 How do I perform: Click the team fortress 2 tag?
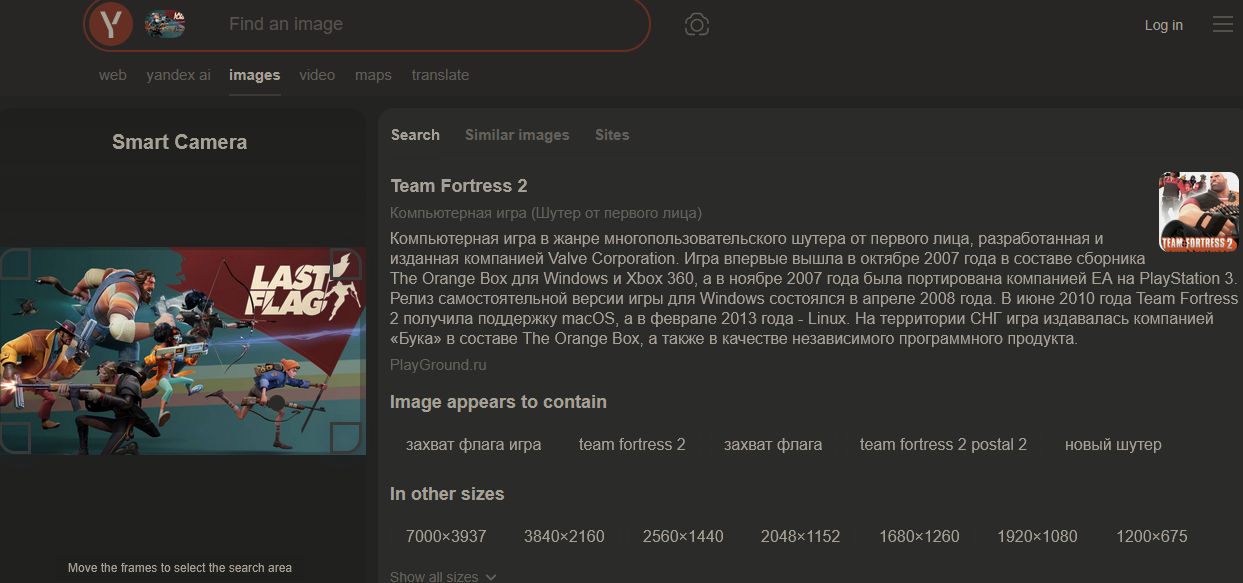tap(632, 444)
